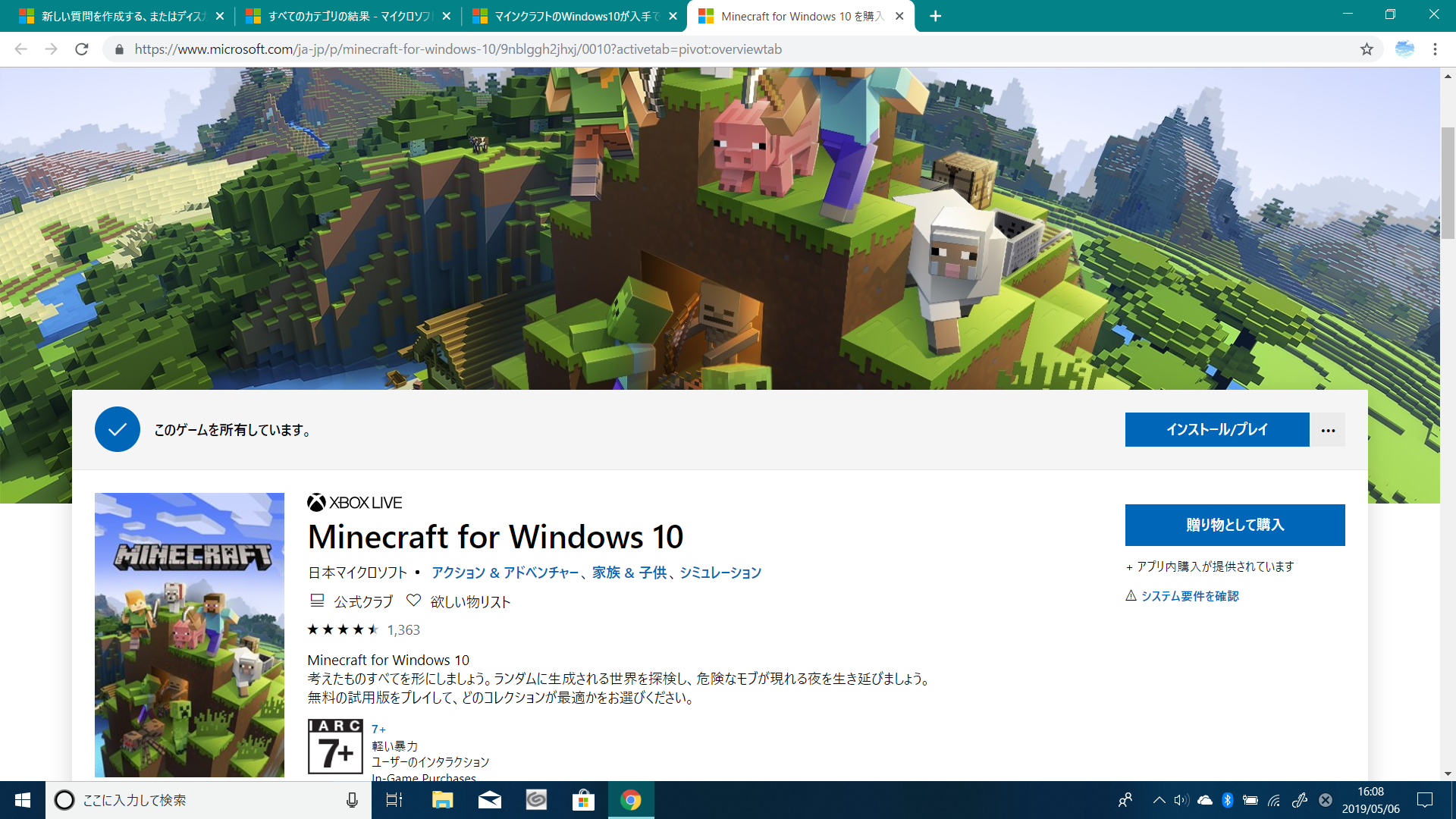The image size is (1456, 819).
Task: Open clock showing 16:08
Action: point(1370,800)
